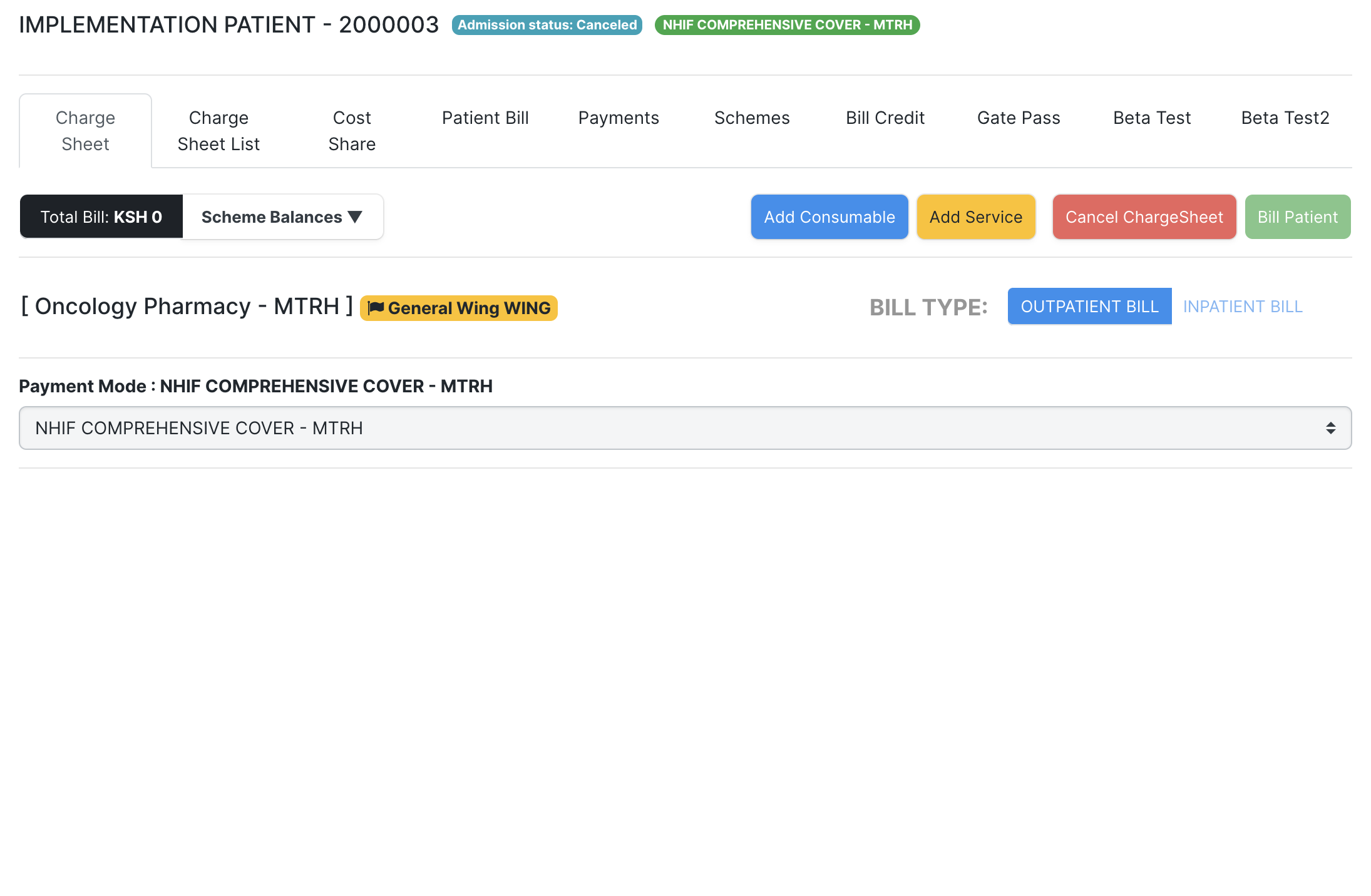
Task: Cancel the ChargeSheet
Action: click(1144, 216)
